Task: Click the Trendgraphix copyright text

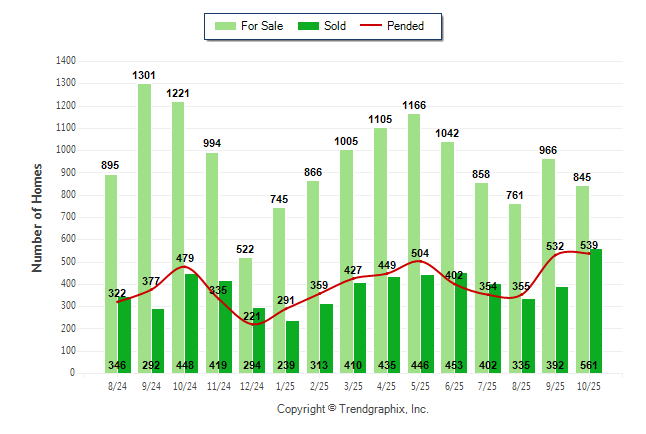Action: tap(352, 409)
